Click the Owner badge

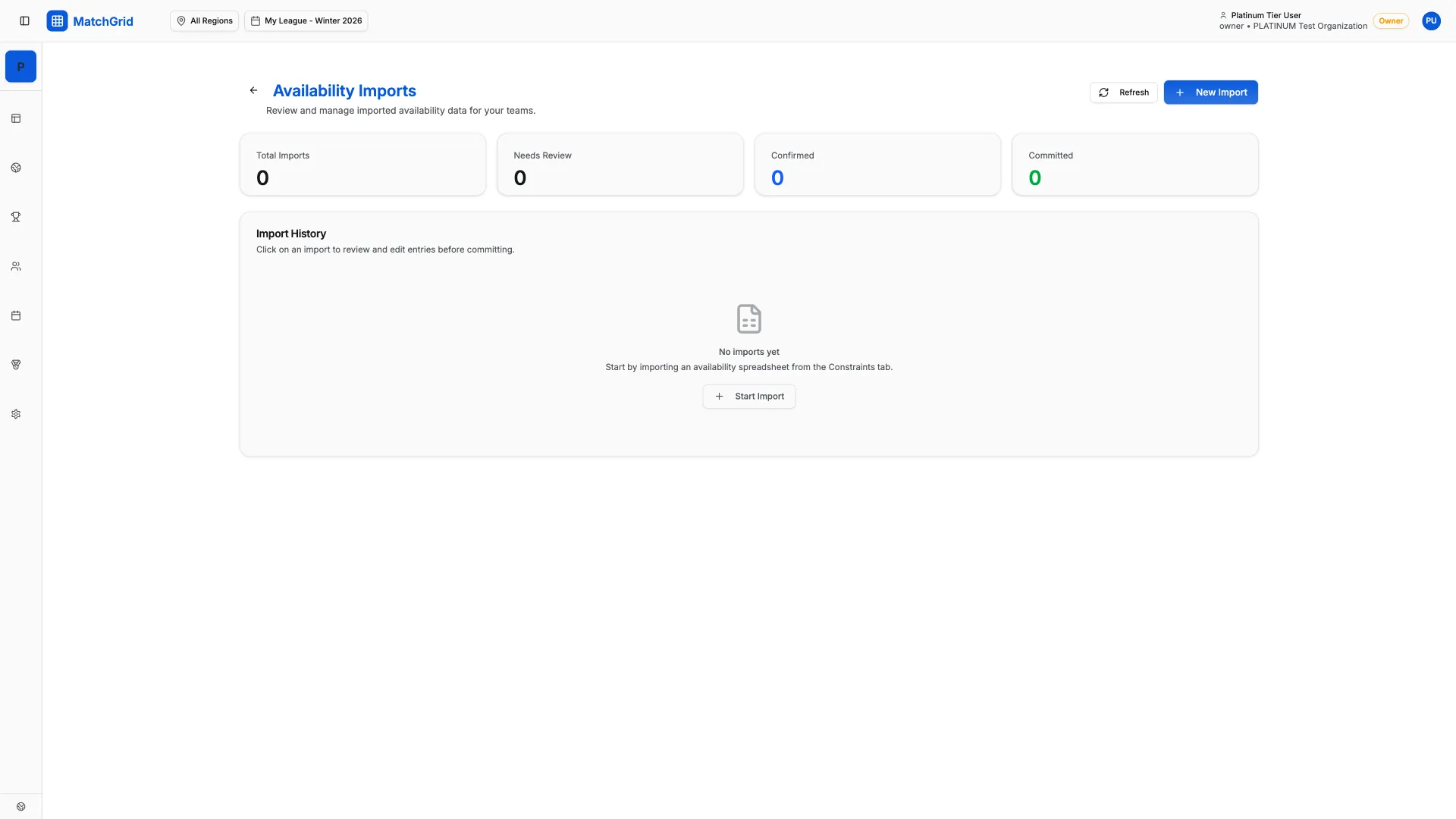[1392, 20]
